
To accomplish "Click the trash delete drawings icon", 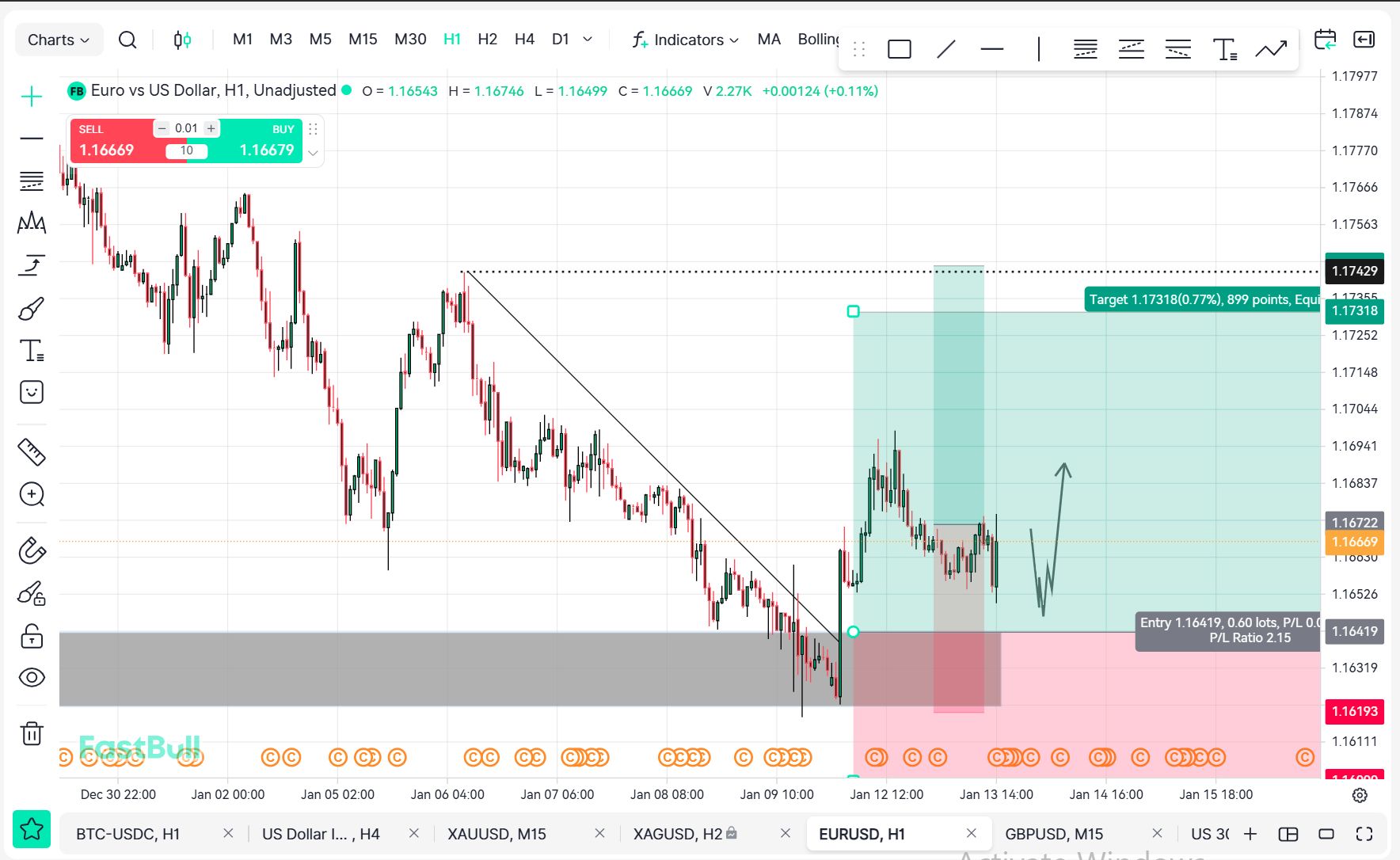I will click(32, 733).
